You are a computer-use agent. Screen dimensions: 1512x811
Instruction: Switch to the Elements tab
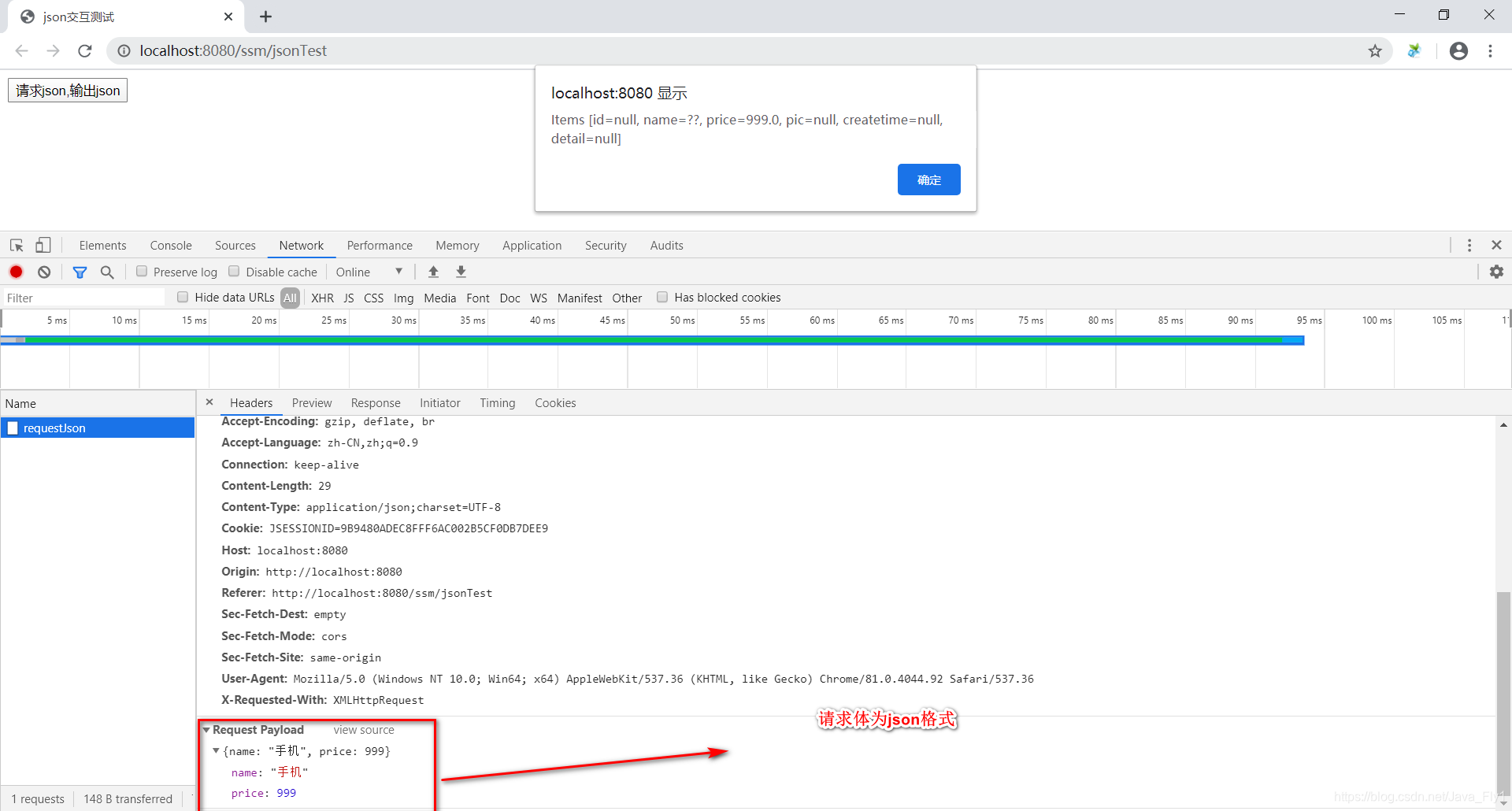(x=102, y=246)
